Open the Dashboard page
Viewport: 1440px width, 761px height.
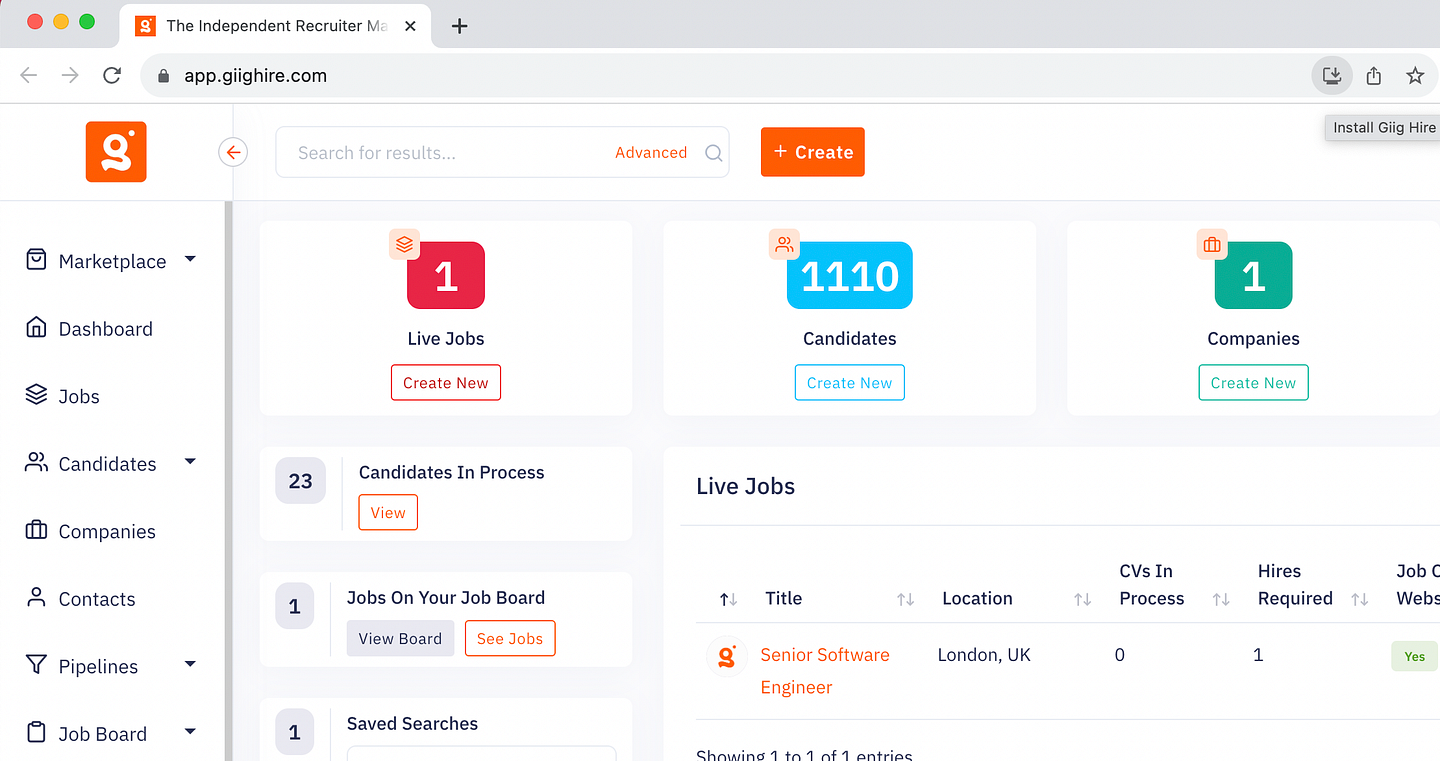click(106, 329)
